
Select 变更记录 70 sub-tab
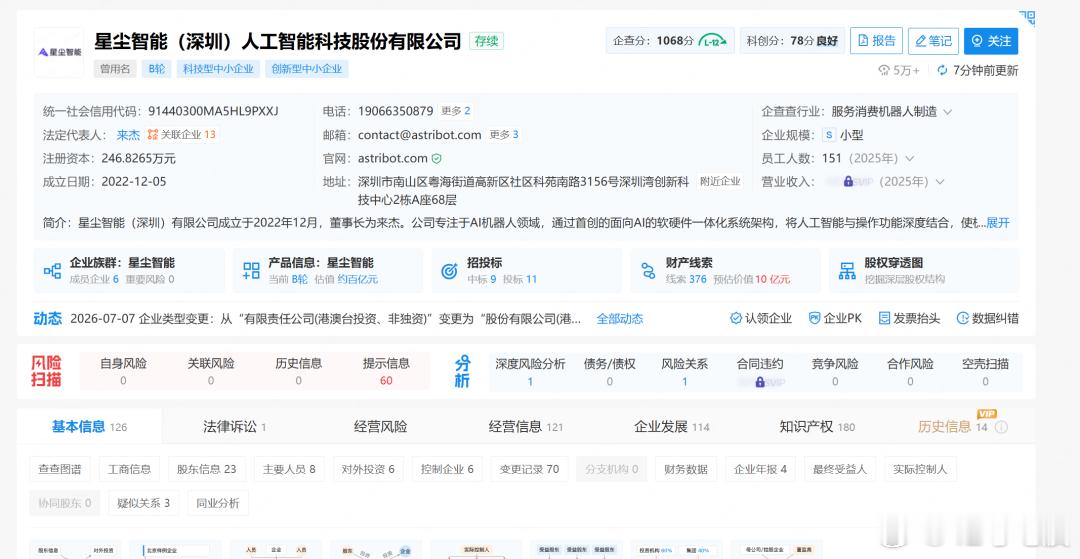tap(529, 469)
